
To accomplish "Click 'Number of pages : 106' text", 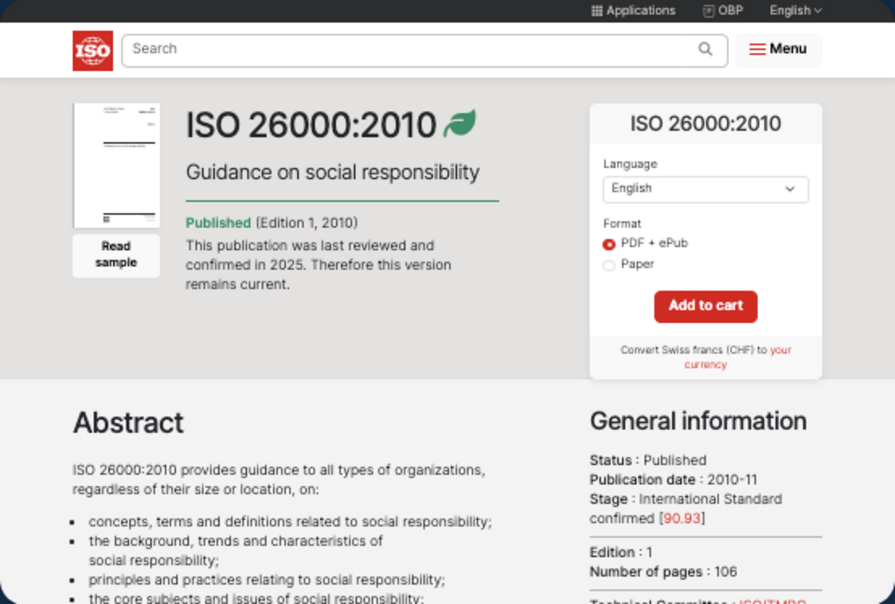I will (x=663, y=572).
